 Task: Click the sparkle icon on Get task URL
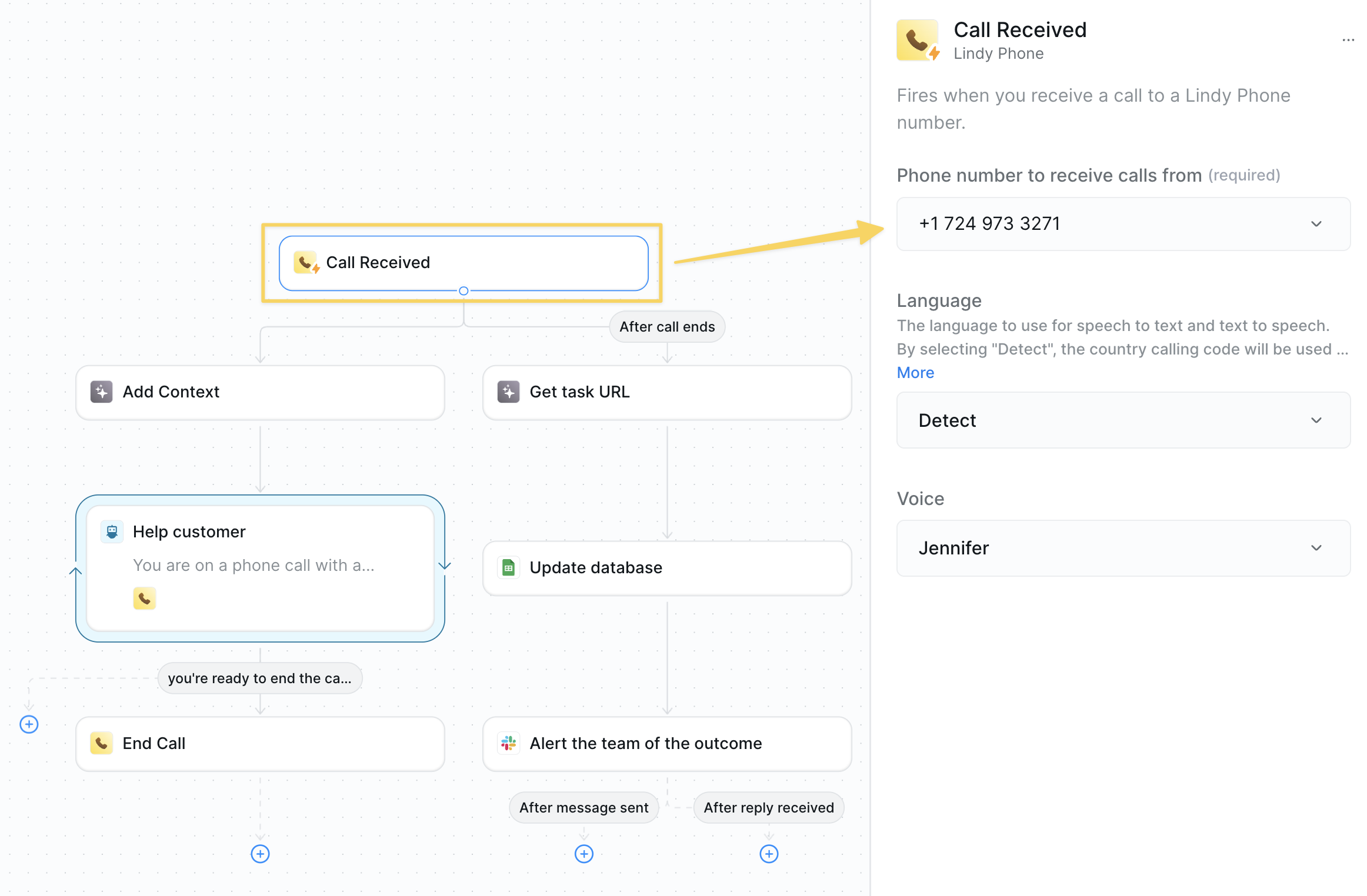click(508, 392)
